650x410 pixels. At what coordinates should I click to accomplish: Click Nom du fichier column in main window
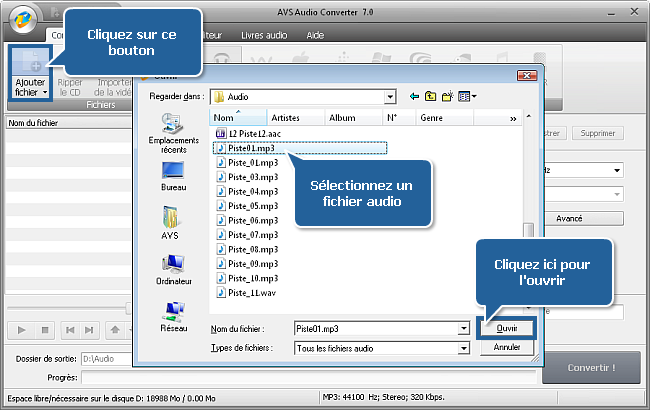pos(68,123)
